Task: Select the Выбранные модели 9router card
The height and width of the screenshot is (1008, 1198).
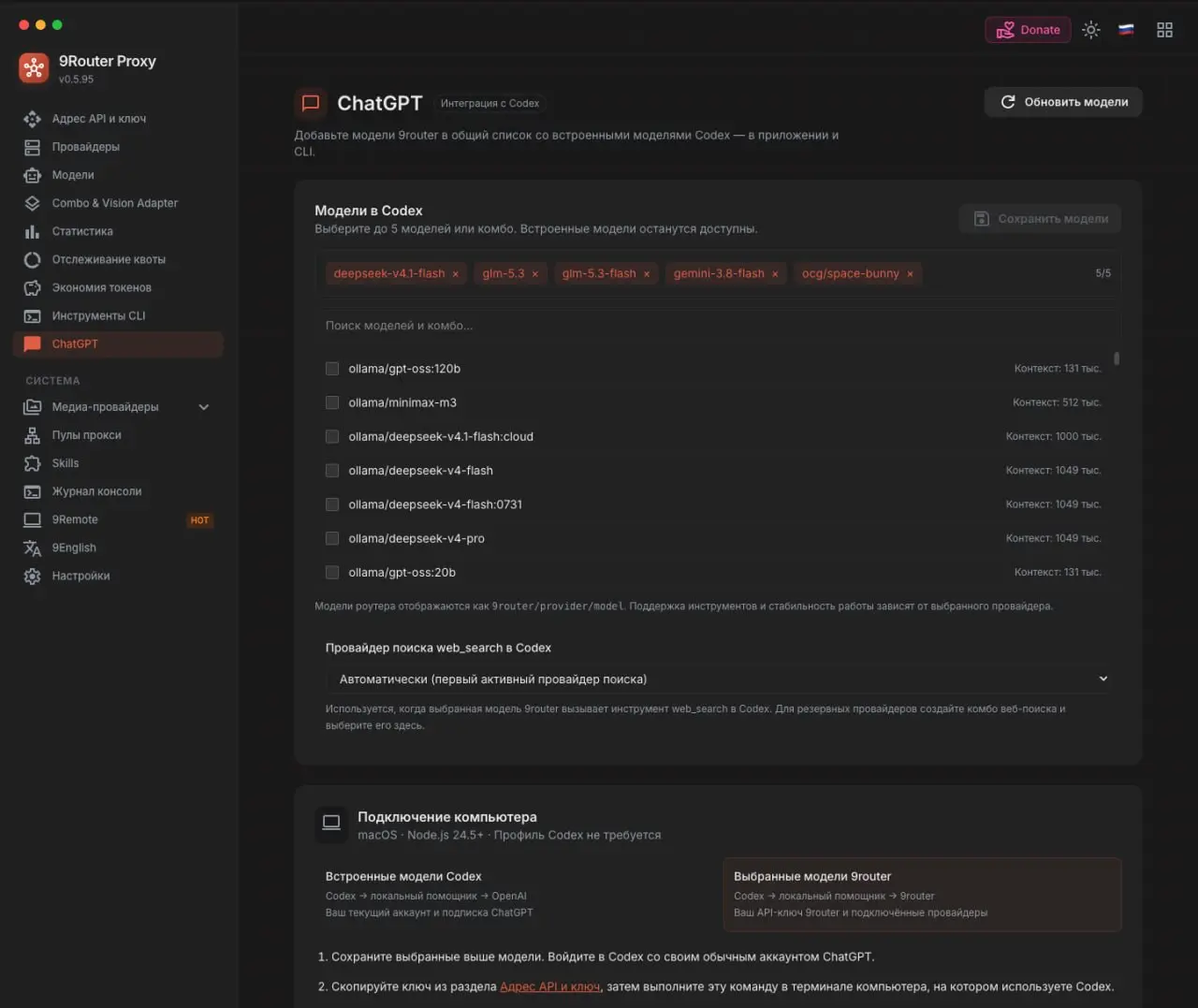Action: point(922,895)
